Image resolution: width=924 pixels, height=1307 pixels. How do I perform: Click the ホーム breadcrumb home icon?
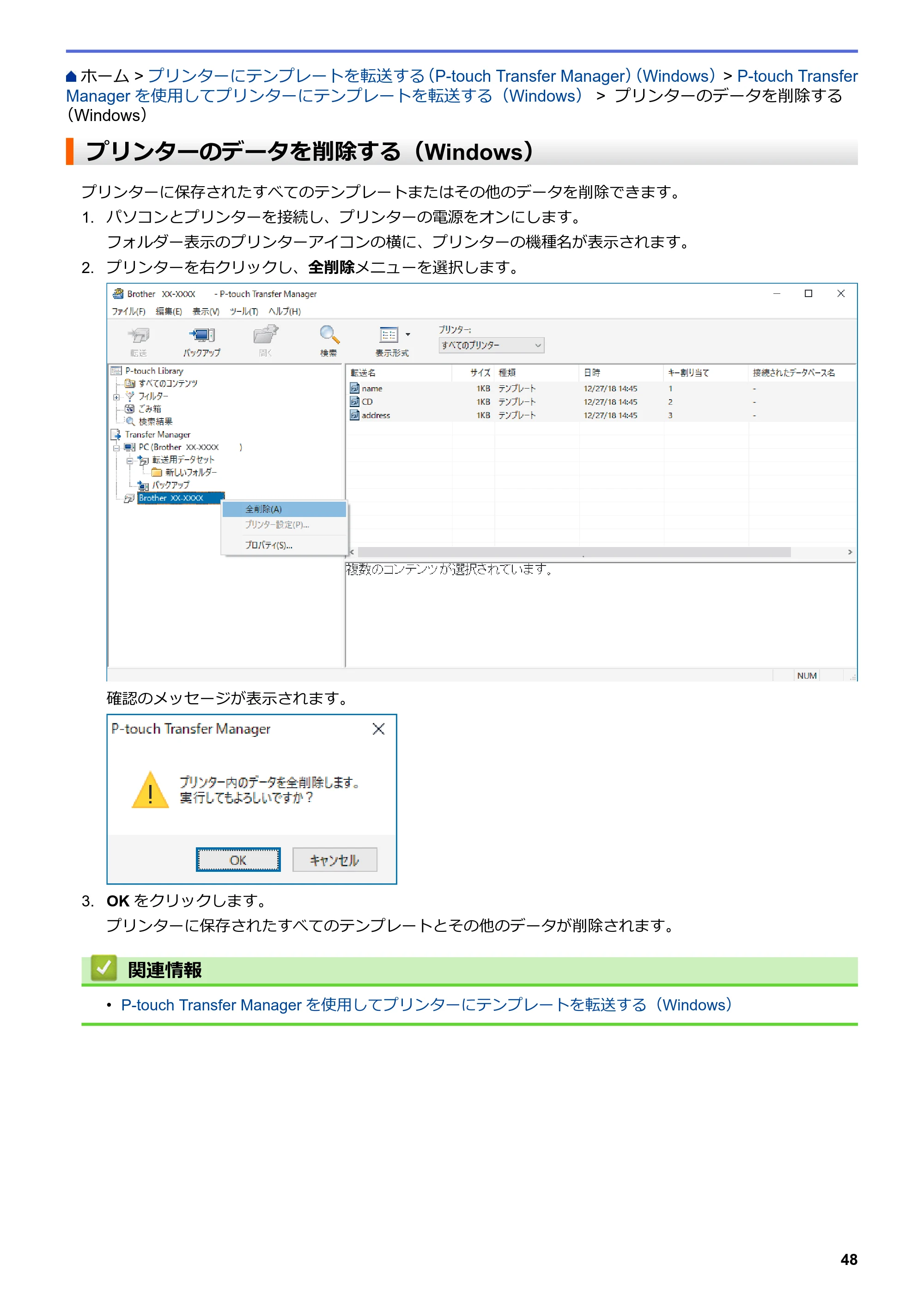pos(71,76)
